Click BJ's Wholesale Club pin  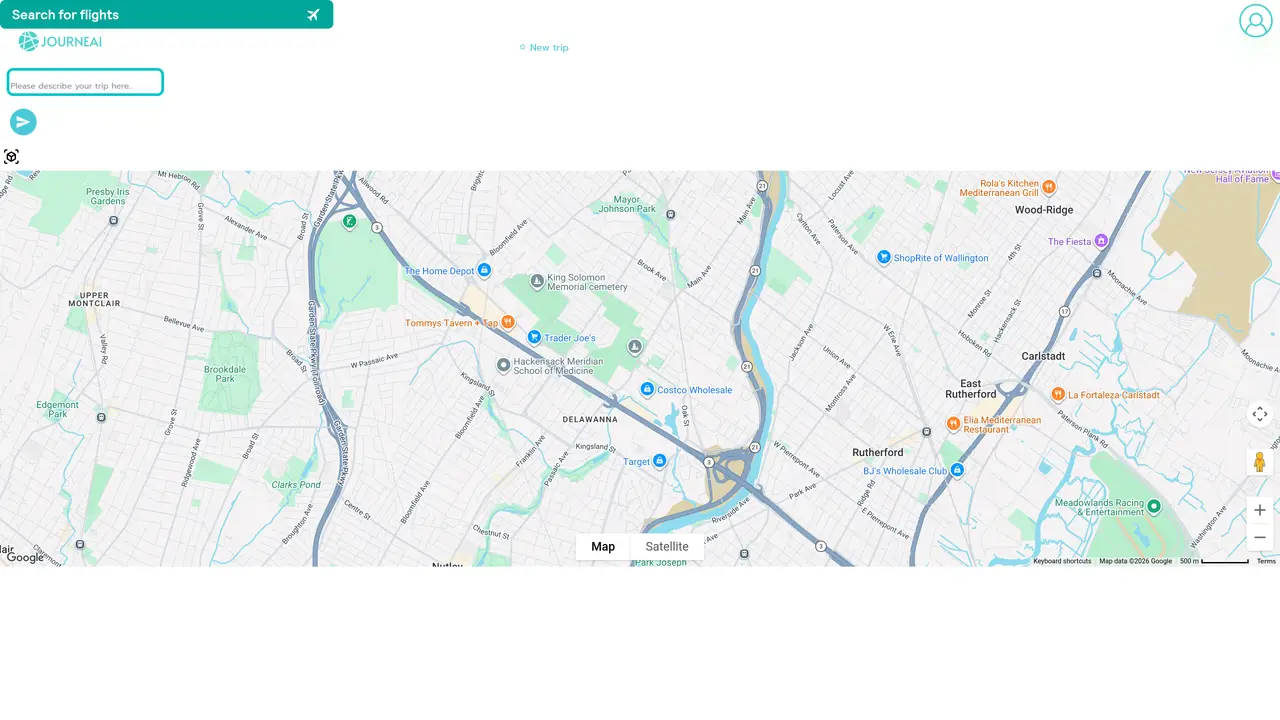(x=957, y=470)
